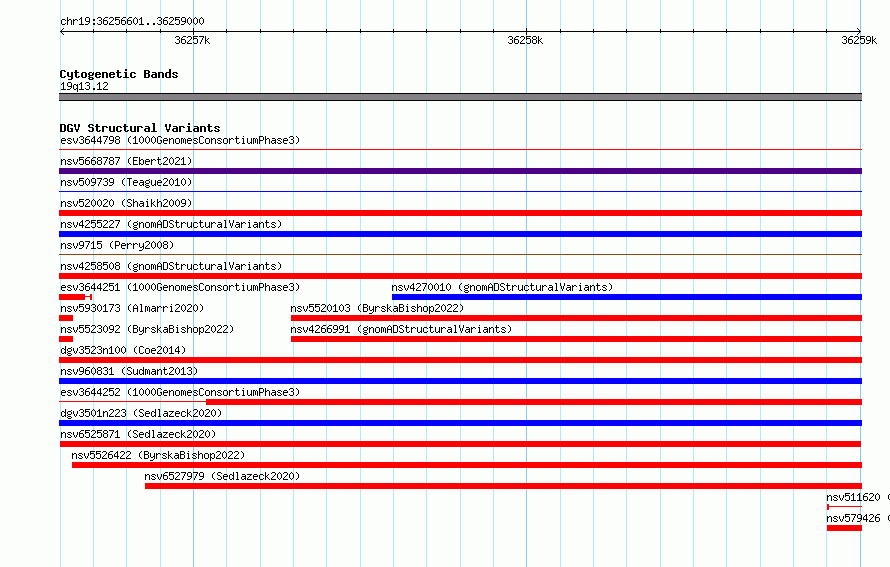Select the nsv4255227 gnomAD blue bar

[x=460, y=234]
